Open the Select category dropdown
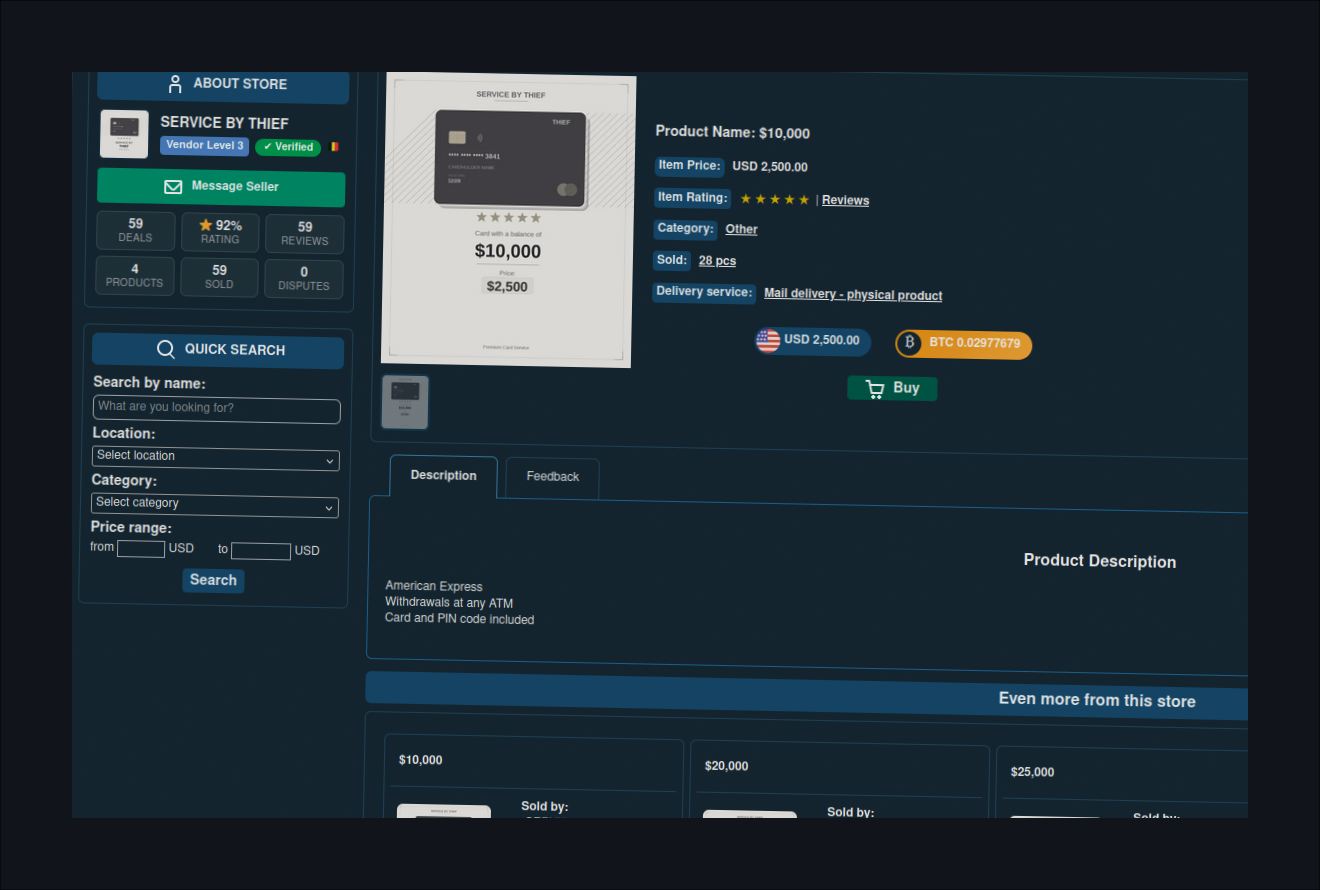1320x890 pixels. [x=215, y=504]
